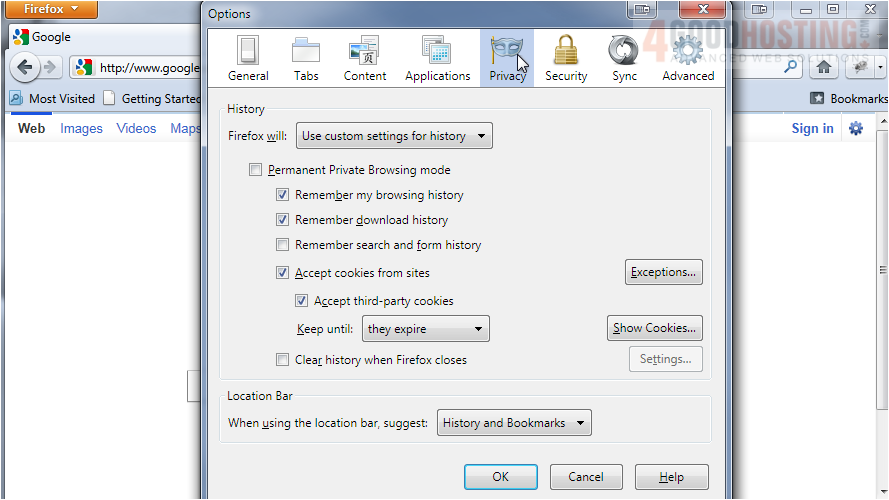The width and height of the screenshot is (889, 500).
Task: Open the General options panel icon
Action: click(x=247, y=58)
